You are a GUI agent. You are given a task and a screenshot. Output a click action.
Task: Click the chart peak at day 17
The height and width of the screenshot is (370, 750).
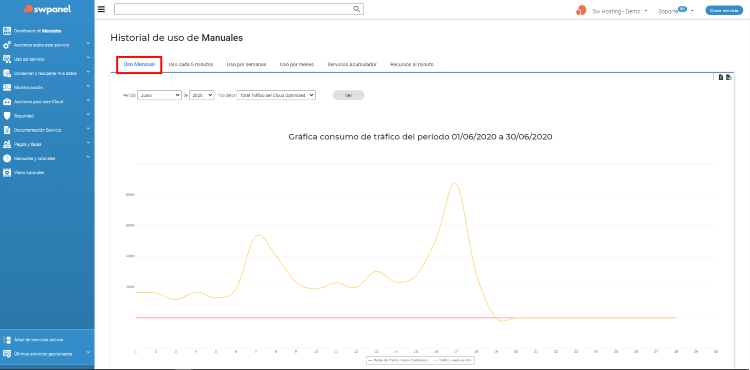pyautogui.click(x=455, y=183)
